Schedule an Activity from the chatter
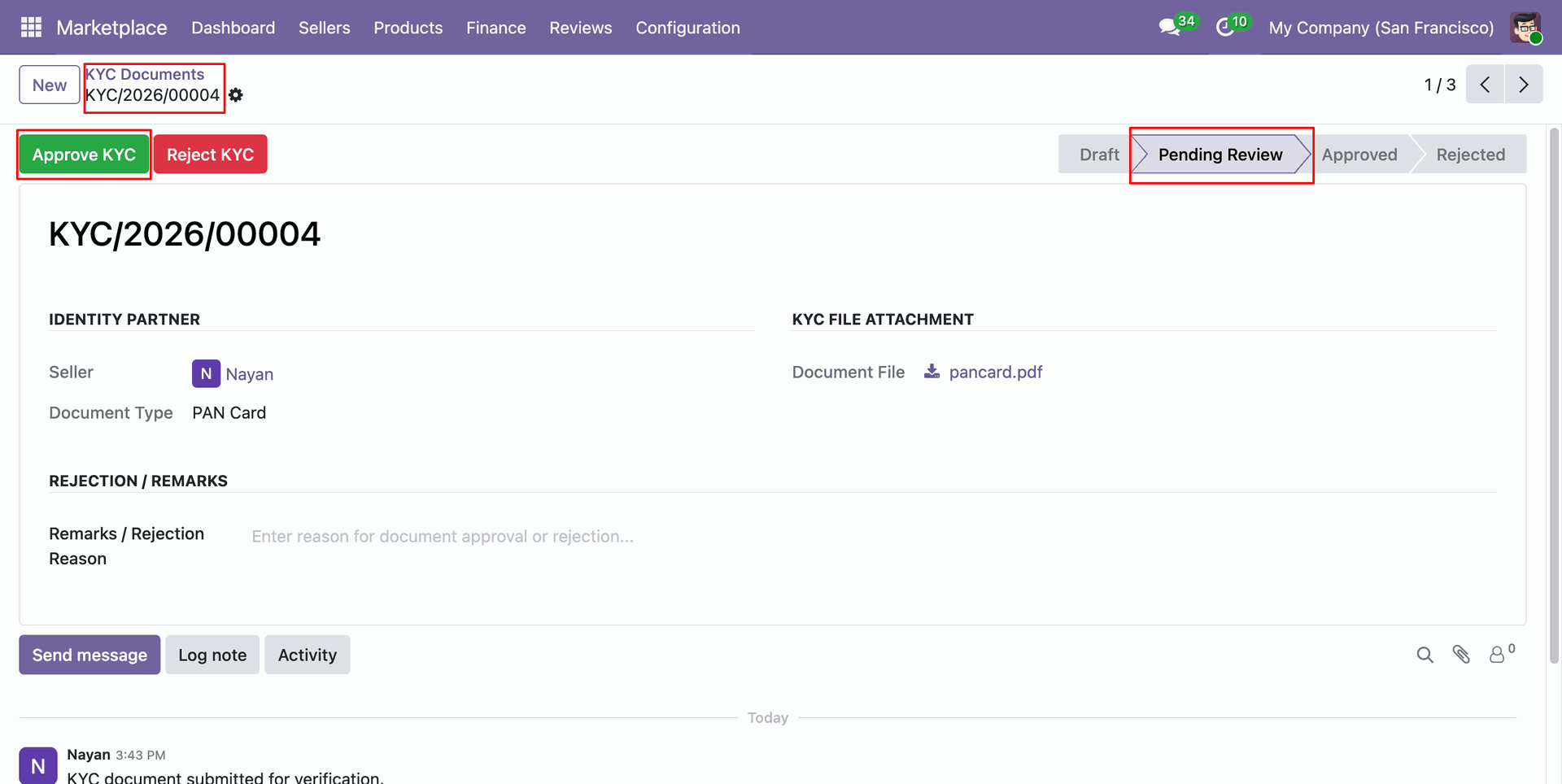This screenshot has width=1562, height=784. click(x=308, y=655)
